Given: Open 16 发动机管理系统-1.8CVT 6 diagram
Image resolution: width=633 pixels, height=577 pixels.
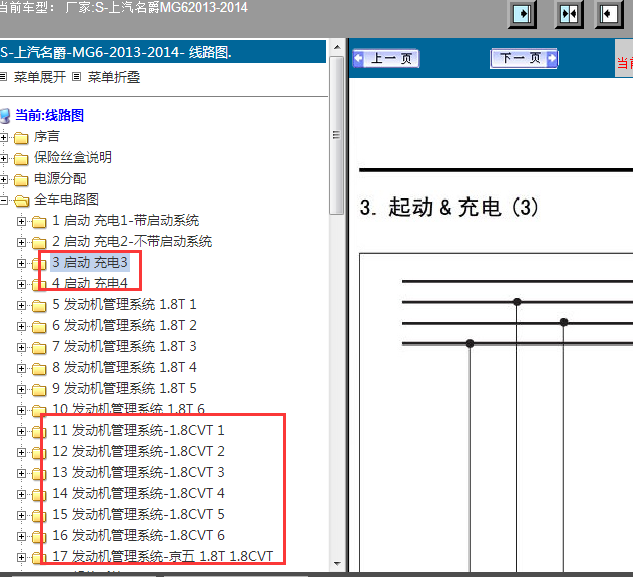Looking at the screenshot, I should pos(138,535).
